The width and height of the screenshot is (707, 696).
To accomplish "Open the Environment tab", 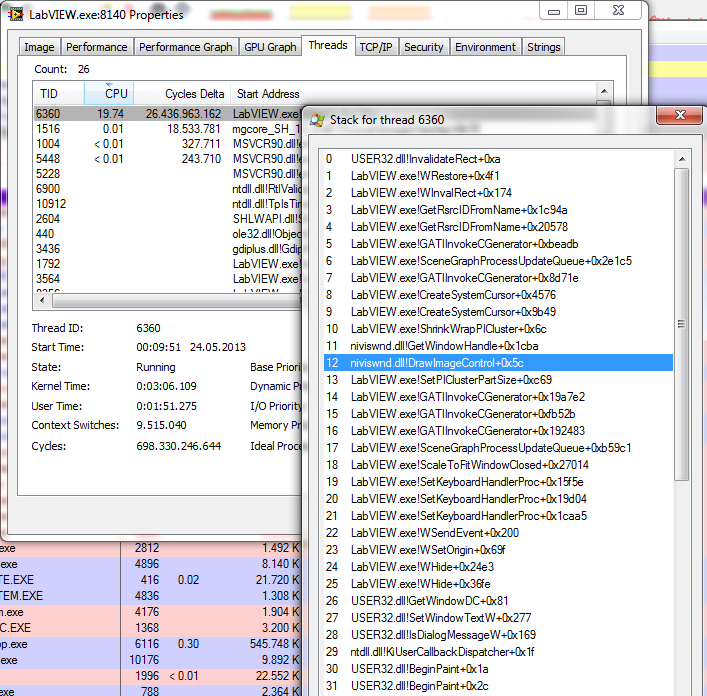I will (485, 47).
